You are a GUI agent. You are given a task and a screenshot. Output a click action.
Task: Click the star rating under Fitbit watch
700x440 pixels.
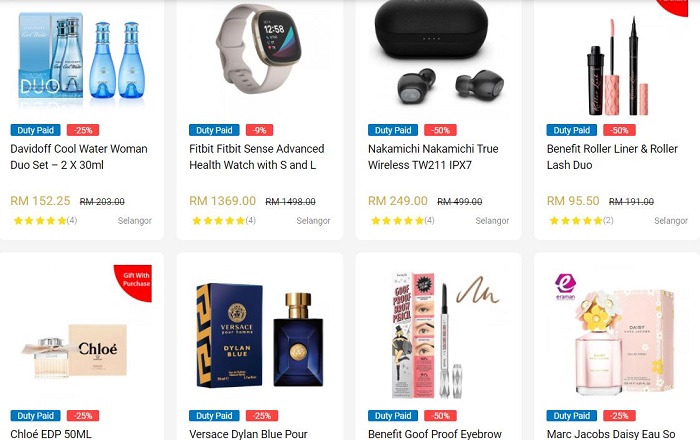click(224, 220)
